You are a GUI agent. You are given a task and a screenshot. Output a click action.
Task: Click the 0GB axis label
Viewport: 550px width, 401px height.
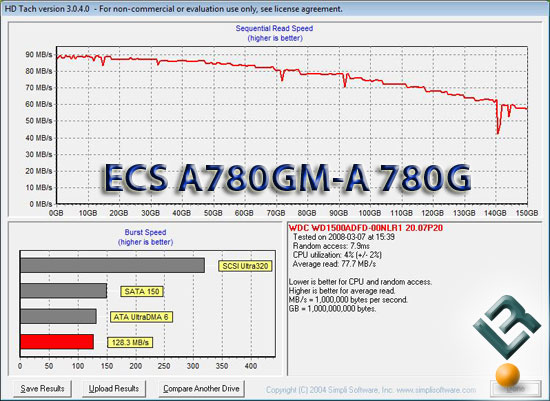pos(56,213)
